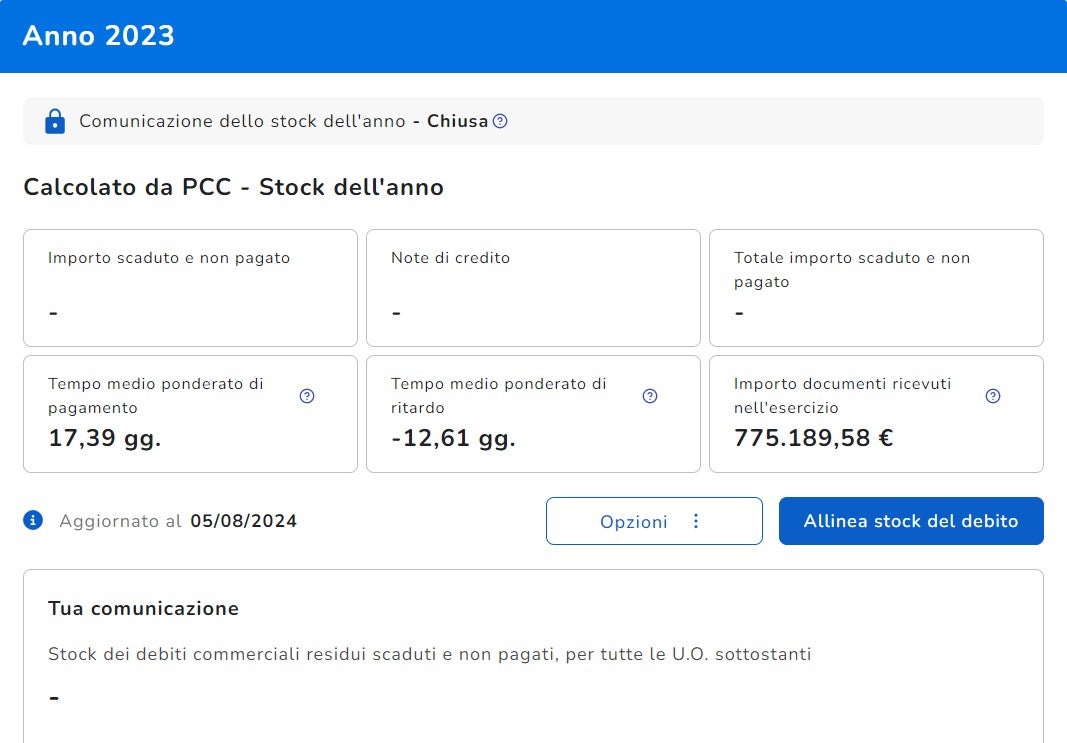
Task: Click the 775.189,58 € amount
Action: (813, 438)
